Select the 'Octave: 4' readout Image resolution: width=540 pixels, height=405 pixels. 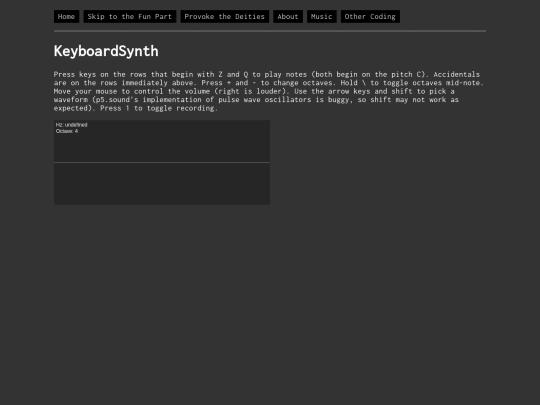[x=67, y=131]
